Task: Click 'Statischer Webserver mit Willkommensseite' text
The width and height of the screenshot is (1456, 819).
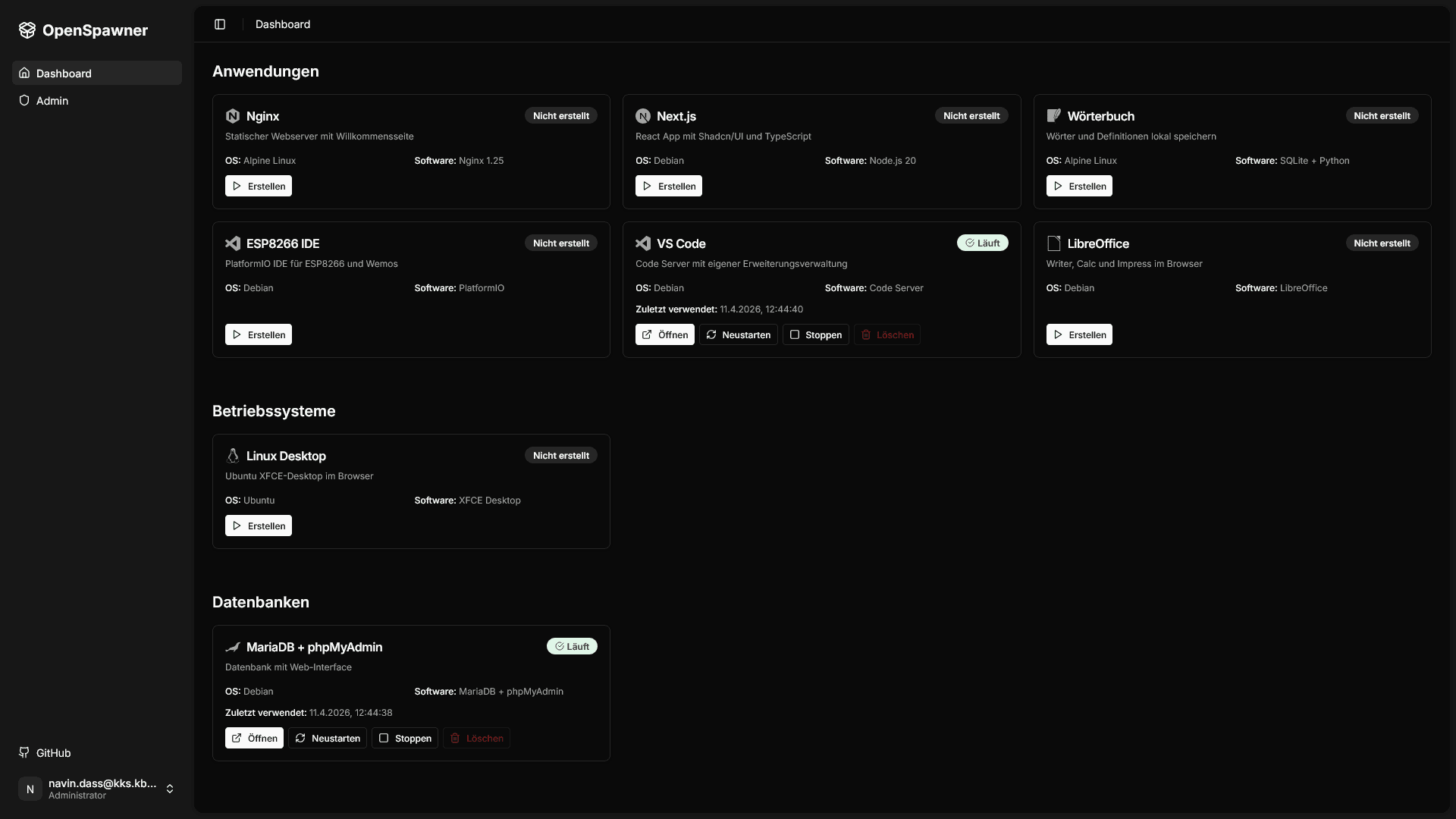Action: point(319,136)
